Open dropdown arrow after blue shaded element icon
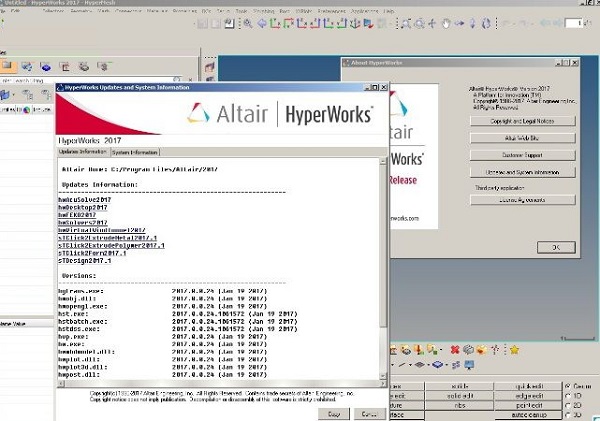The image size is (600, 421). pyautogui.click(x=447, y=365)
